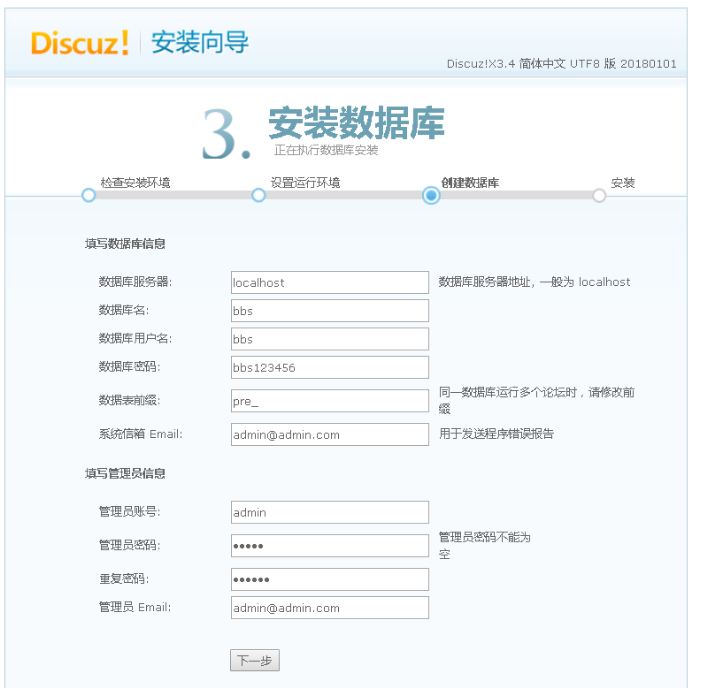The width and height of the screenshot is (701, 688).
Task: Click the 下一步 button
Action: (x=255, y=660)
